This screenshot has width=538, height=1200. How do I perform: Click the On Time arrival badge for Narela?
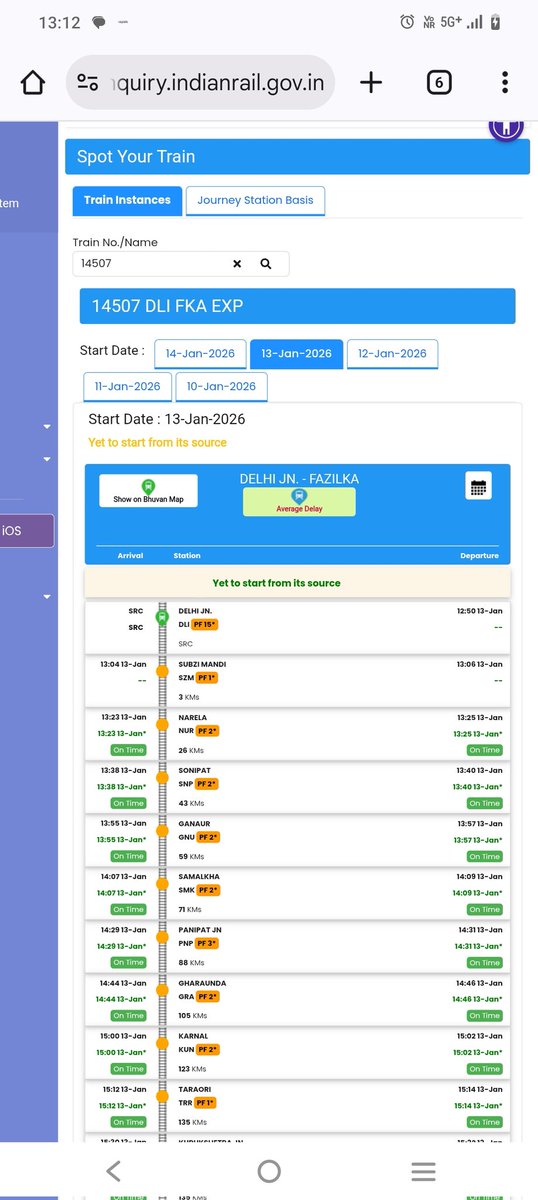click(x=128, y=750)
